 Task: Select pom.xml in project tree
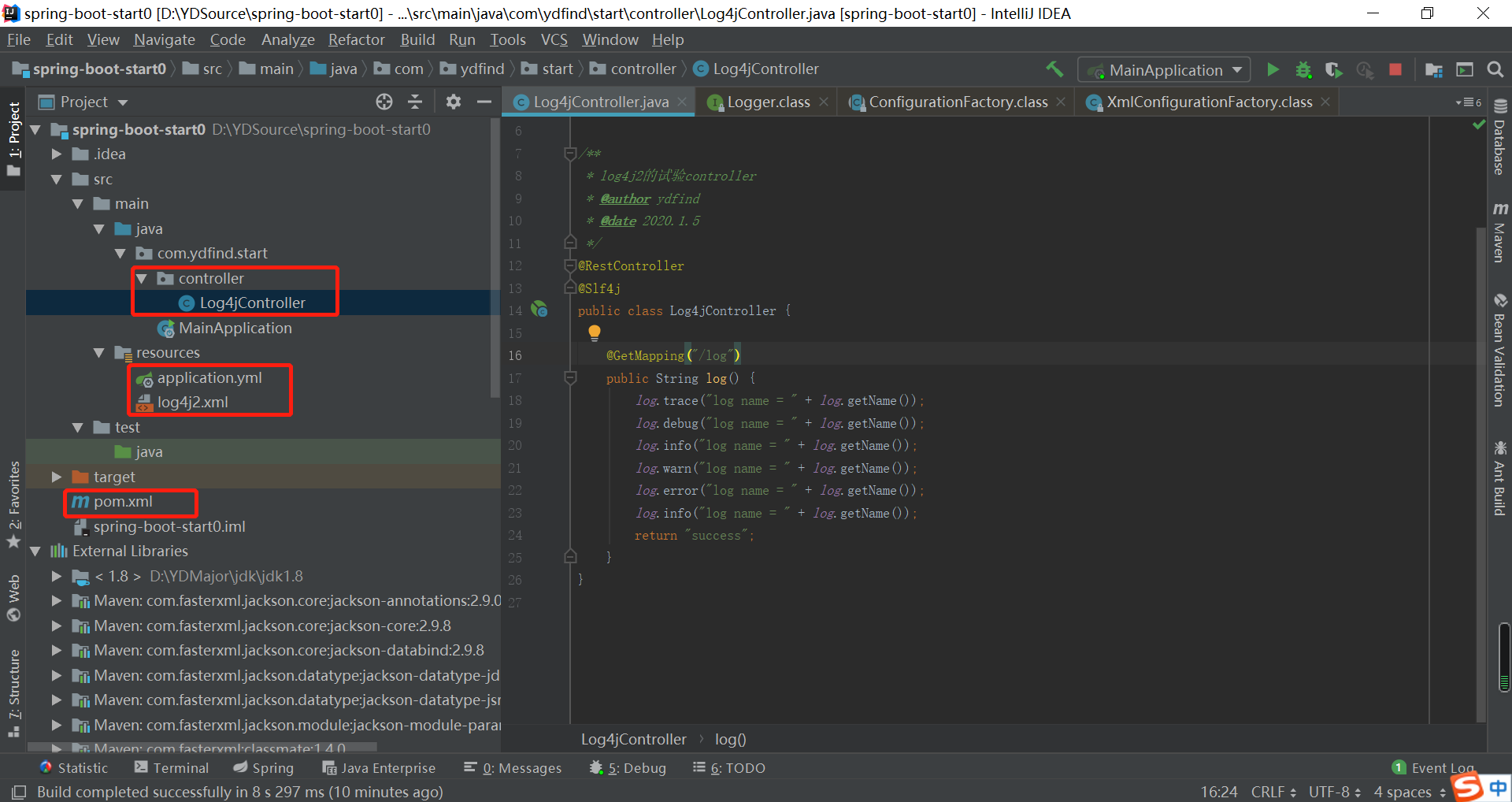(x=123, y=502)
